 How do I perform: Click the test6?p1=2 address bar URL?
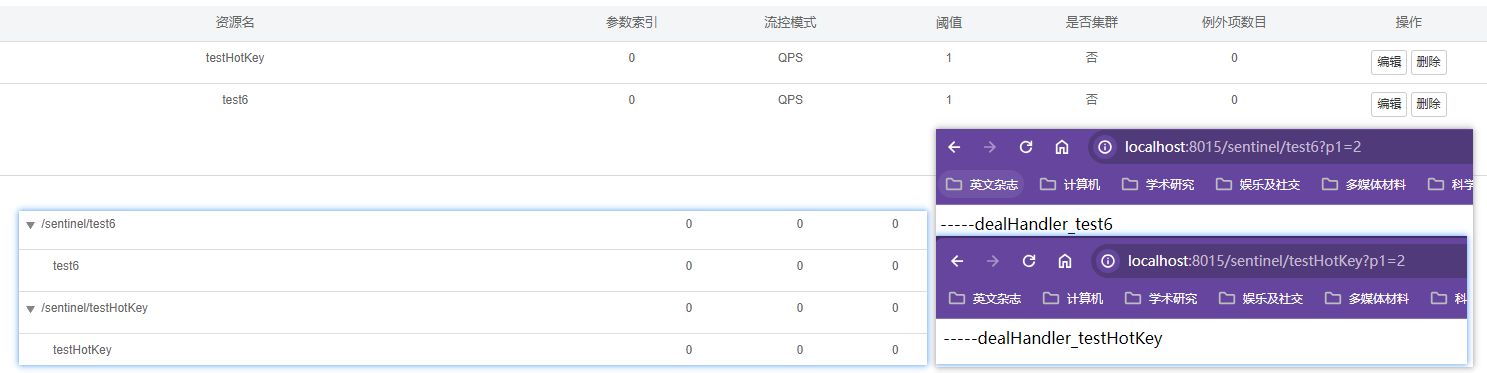[x=1243, y=147]
